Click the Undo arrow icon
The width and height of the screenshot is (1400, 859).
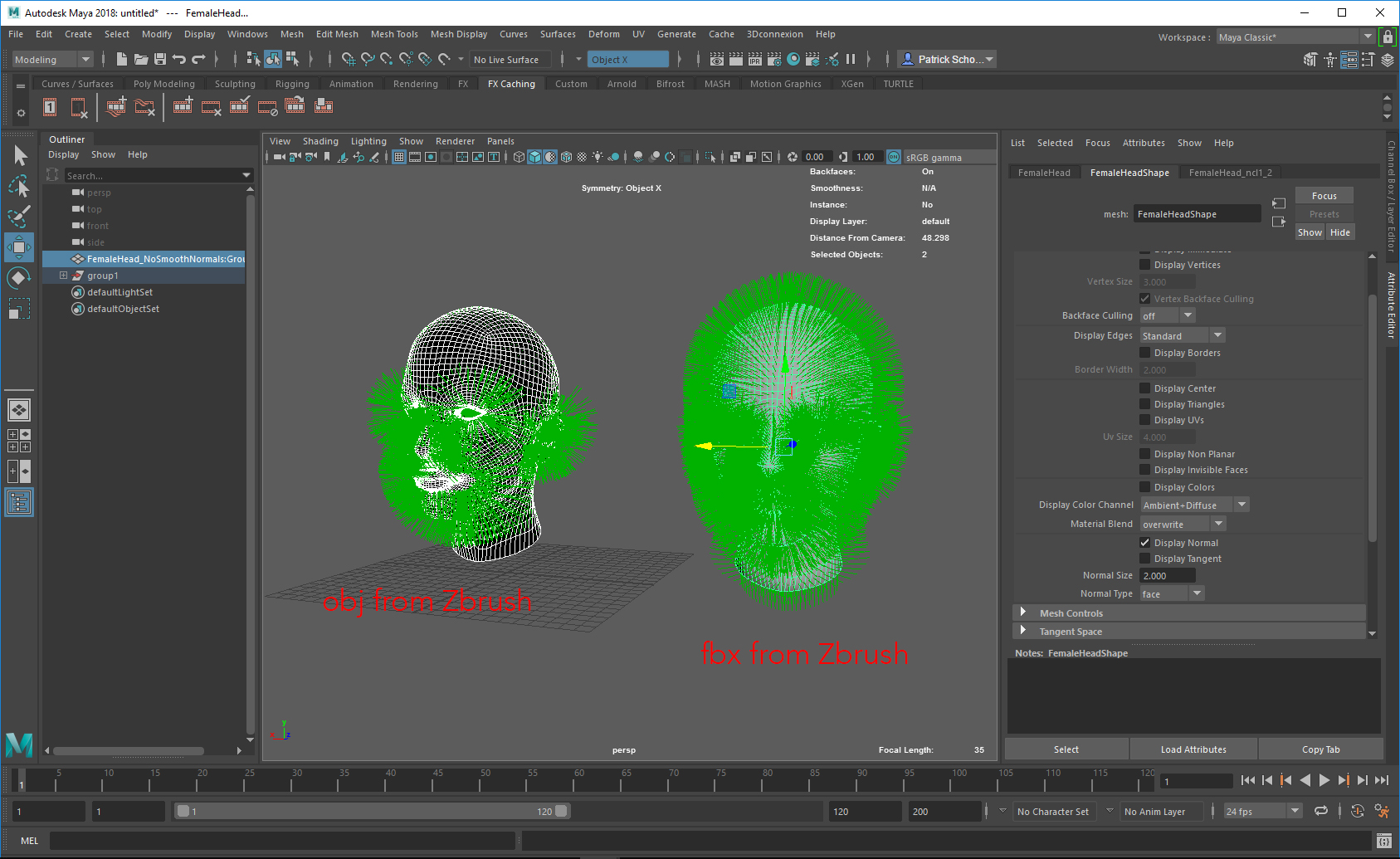pyautogui.click(x=179, y=59)
